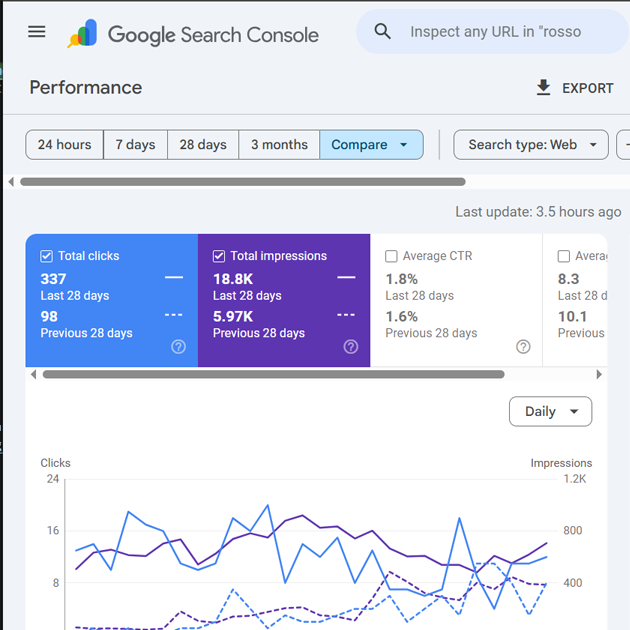630x630 pixels.
Task: Uncheck the Total impressions checkbox
Action: 219,256
